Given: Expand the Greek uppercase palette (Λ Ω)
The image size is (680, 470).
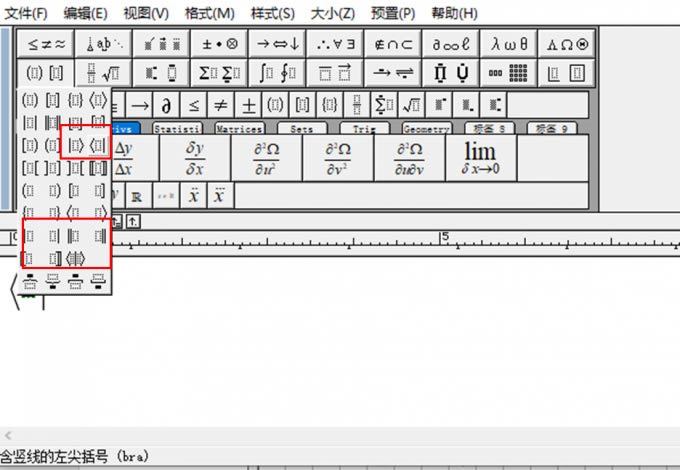Looking at the screenshot, I should coord(568,44).
